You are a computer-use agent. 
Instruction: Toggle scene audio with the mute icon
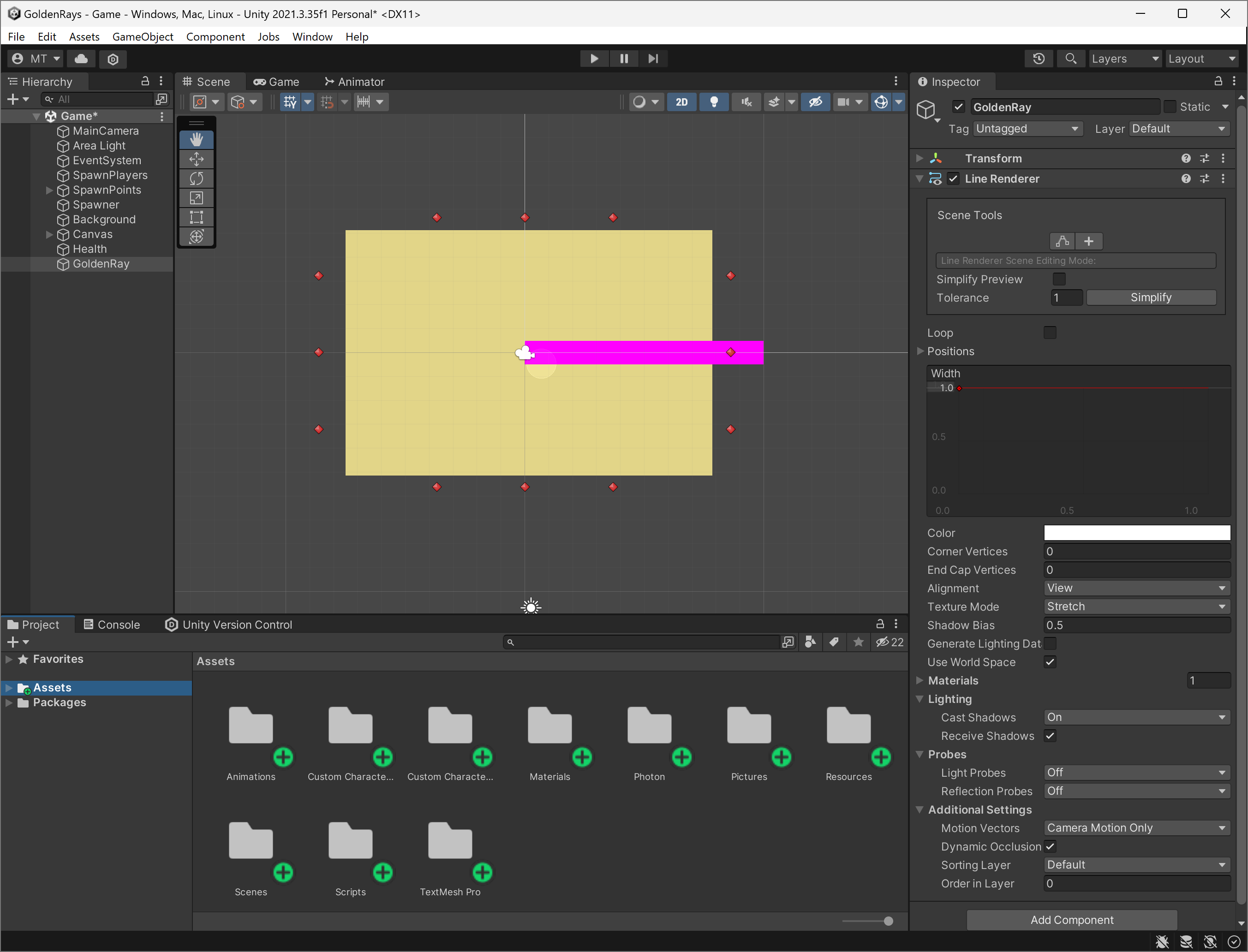[746, 101]
